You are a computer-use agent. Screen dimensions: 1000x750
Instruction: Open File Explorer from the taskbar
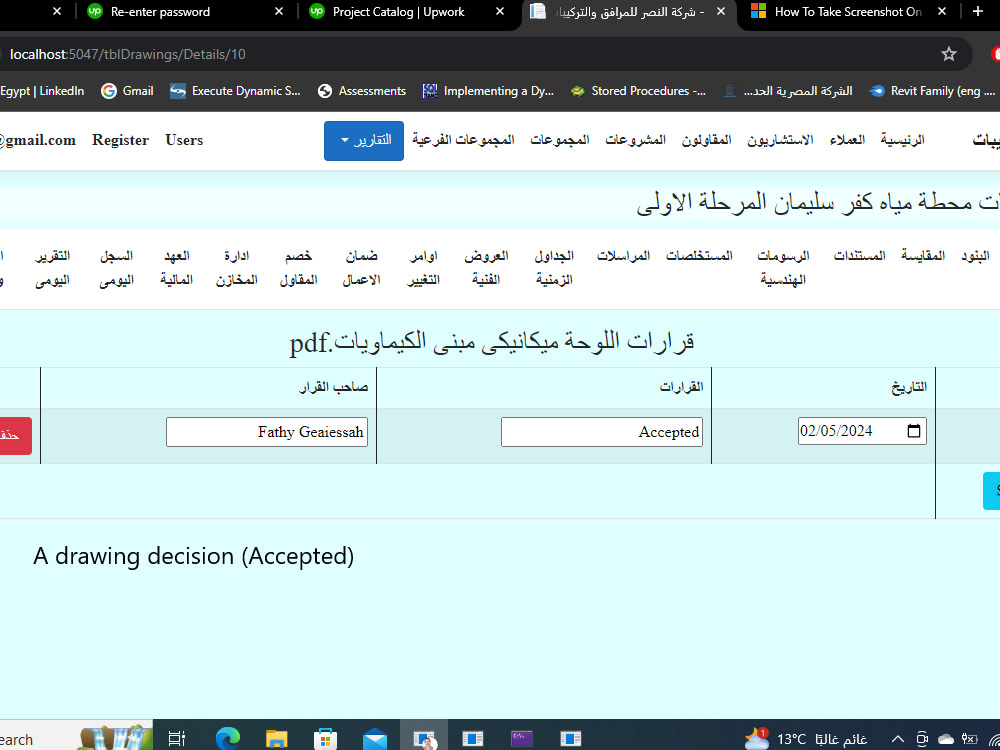pyautogui.click(x=276, y=739)
